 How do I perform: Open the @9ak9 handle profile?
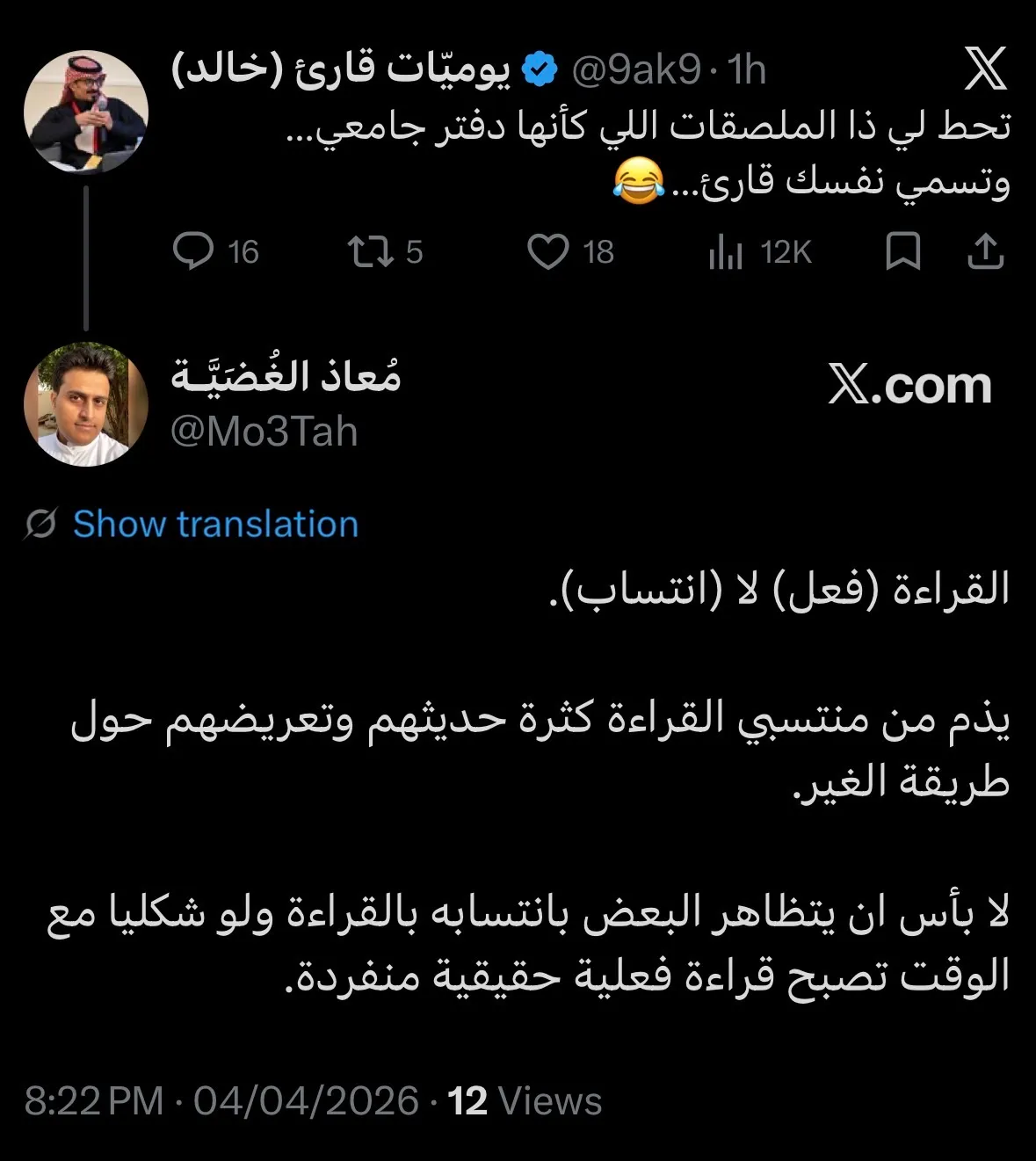click(635, 70)
